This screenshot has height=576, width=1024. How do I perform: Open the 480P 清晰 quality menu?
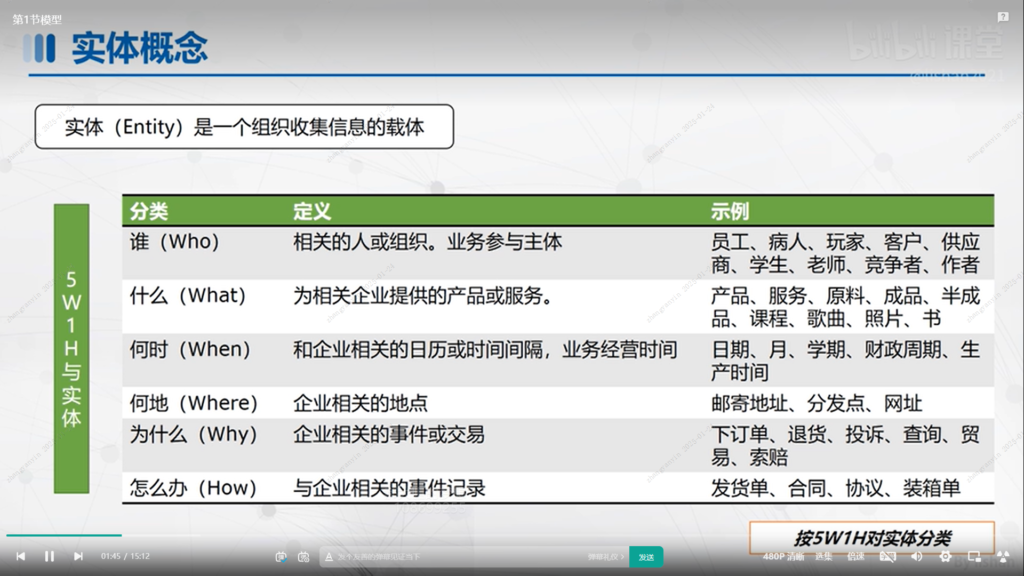(x=783, y=556)
